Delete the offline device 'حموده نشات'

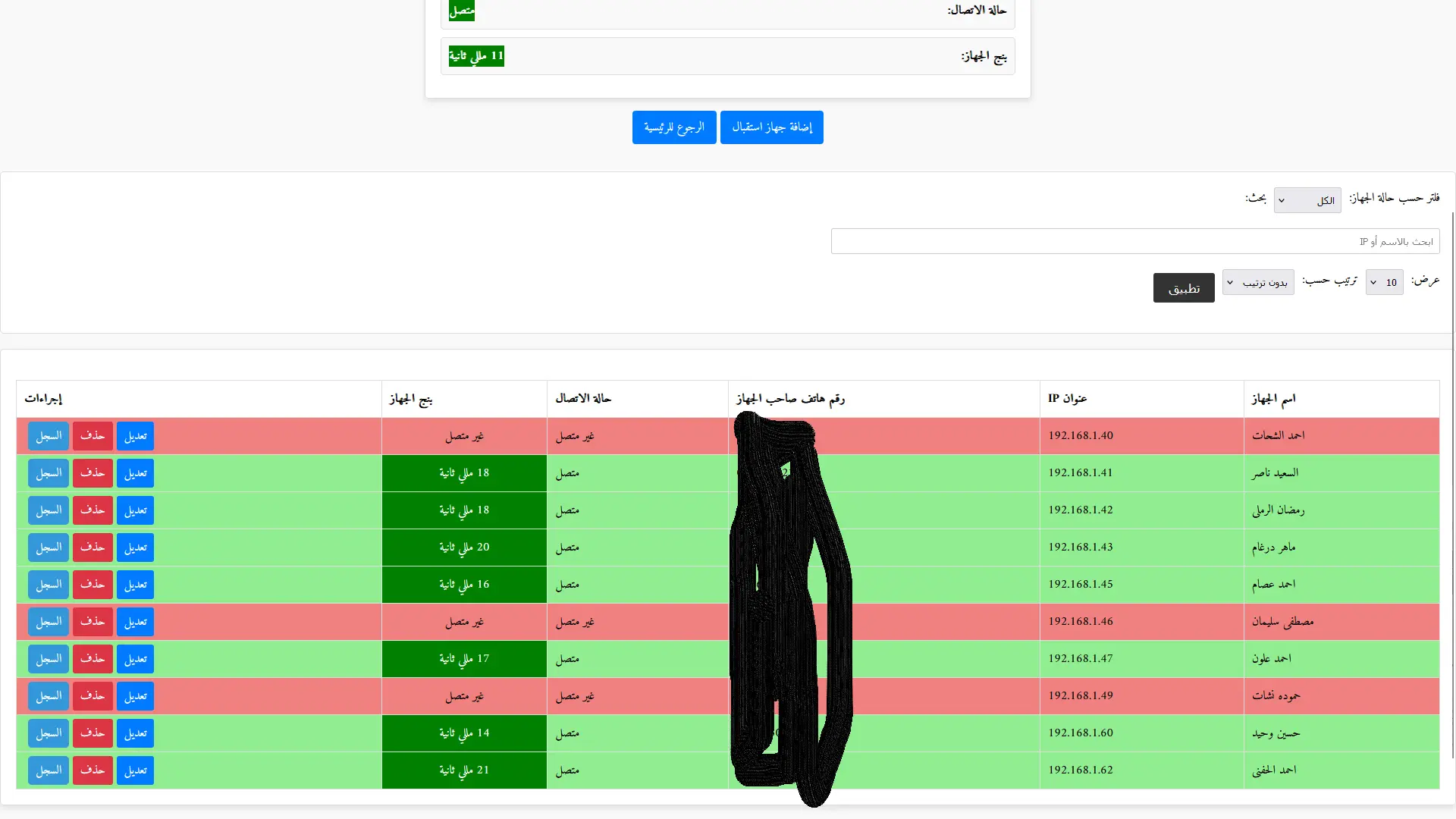(x=93, y=695)
